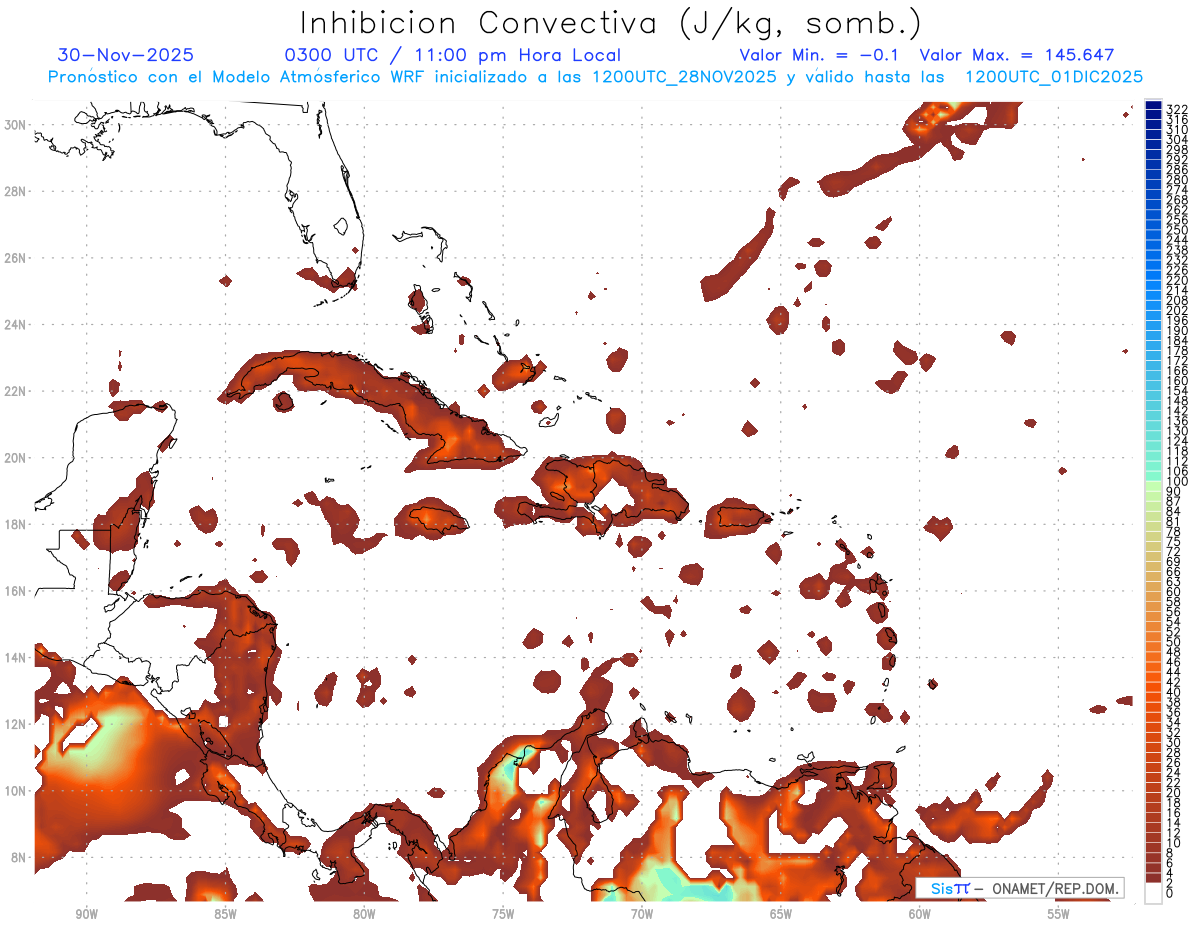Click the 26N latitude label
Screen dimensions: 1200x927
tap(15, 258)
